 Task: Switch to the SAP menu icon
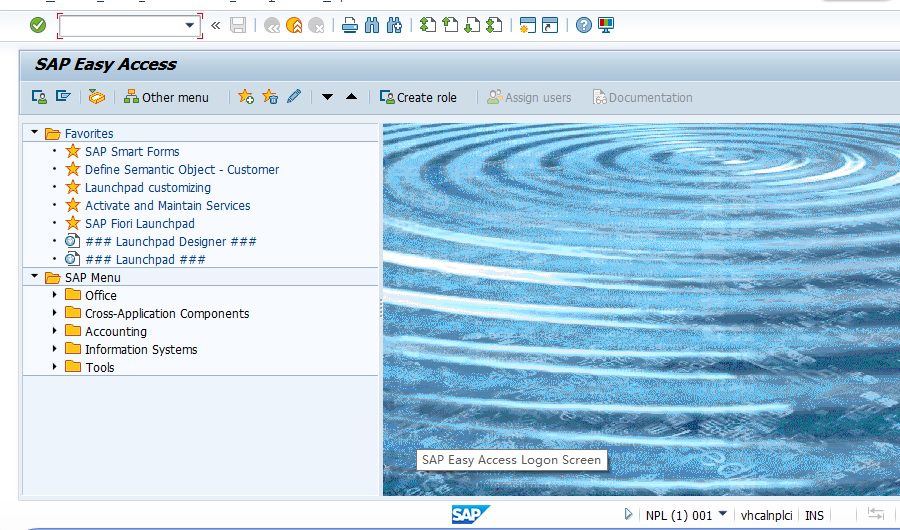63,96
